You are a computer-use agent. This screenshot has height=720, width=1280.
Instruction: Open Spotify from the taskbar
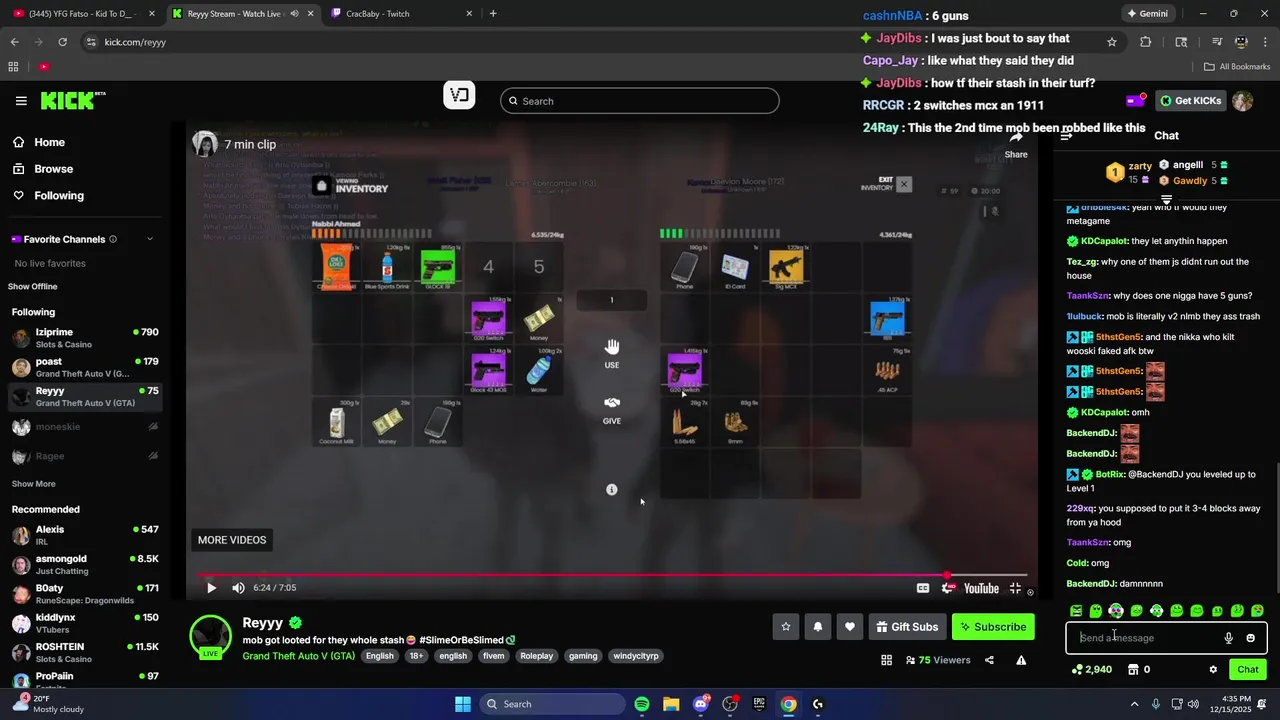coord(642,704)
